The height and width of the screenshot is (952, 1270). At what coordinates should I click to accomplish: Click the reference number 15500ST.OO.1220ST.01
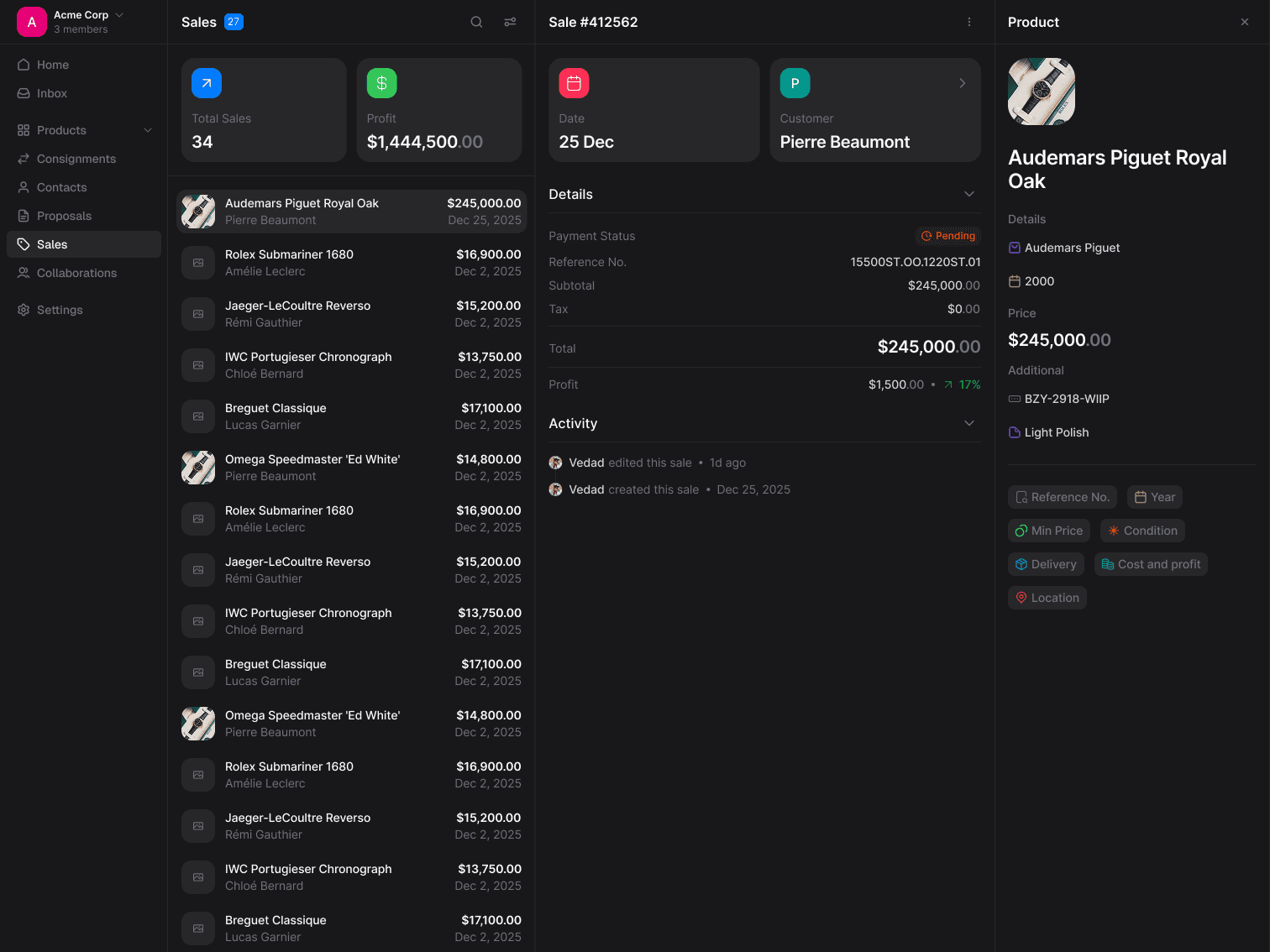click(x=916, y=262)
